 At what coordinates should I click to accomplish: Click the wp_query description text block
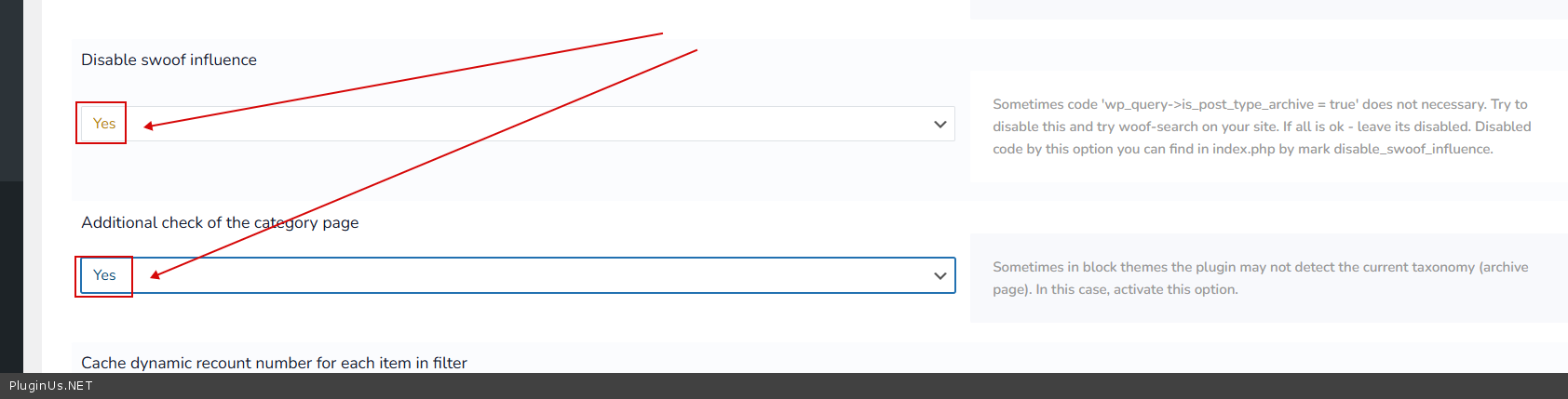(1262, 126)
